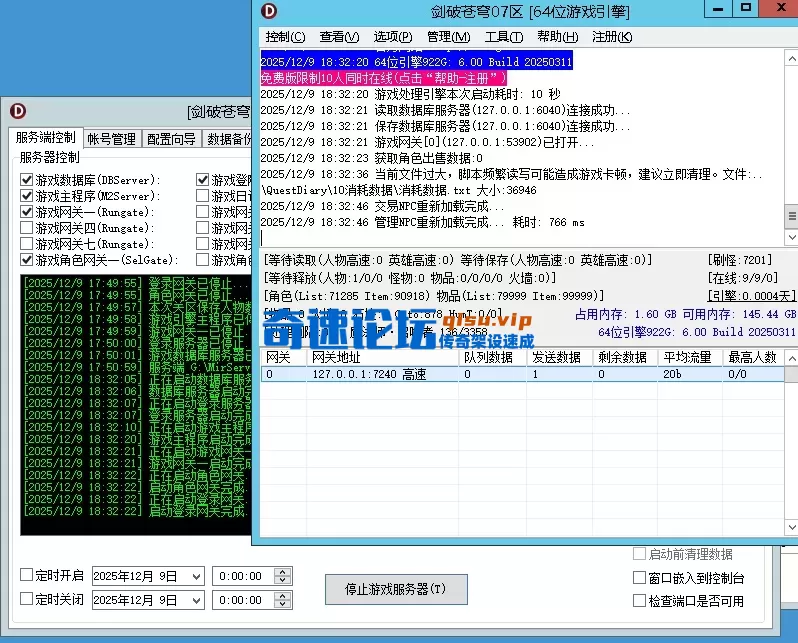Switch to the 服务端控制 tab

pyautogui.click(x=46, y=137)
